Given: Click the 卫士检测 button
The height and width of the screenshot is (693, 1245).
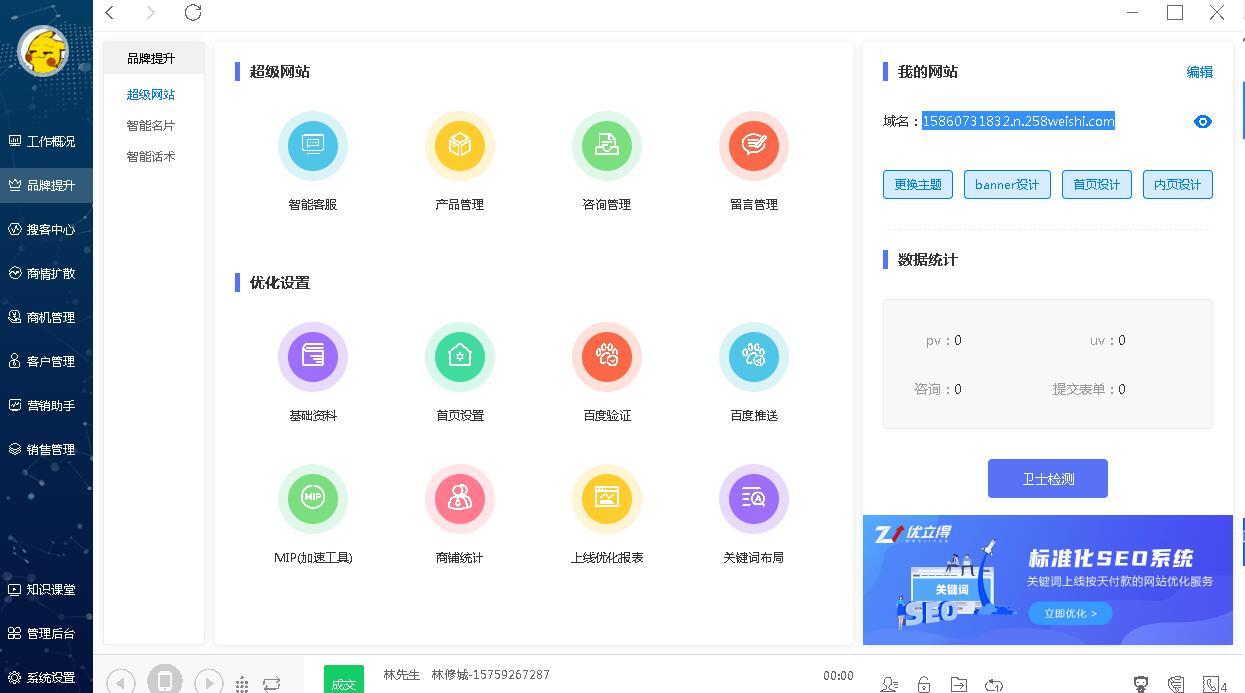Looking at the screenshot, I should (1048, 479).
